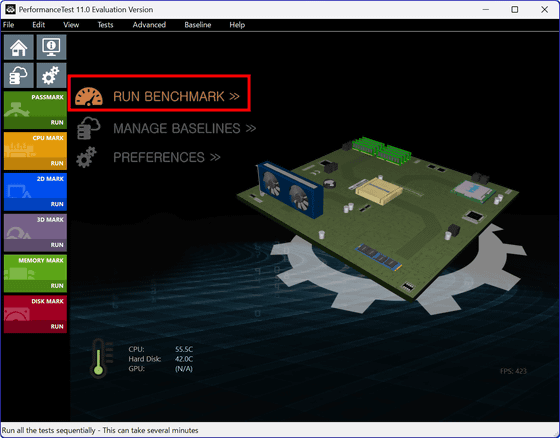Minimize the PerformanceTest window

tap(486, 9)
